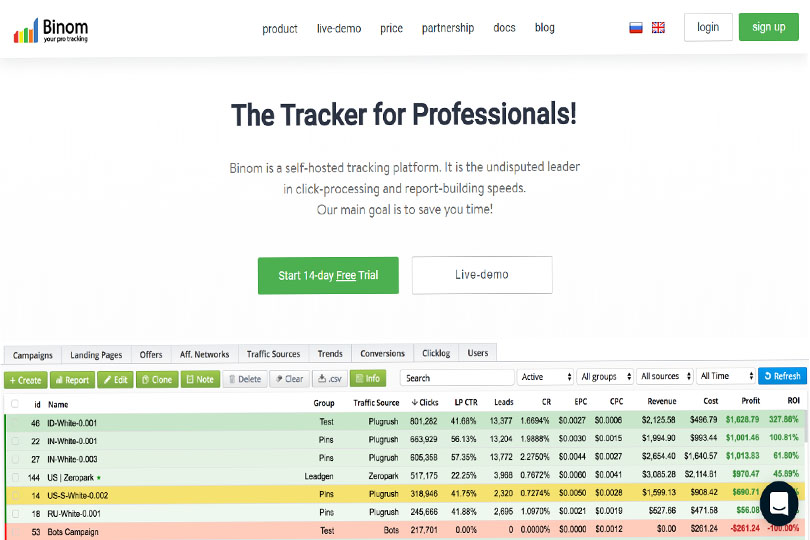Click the Profit column header

[x=751, y=400]
